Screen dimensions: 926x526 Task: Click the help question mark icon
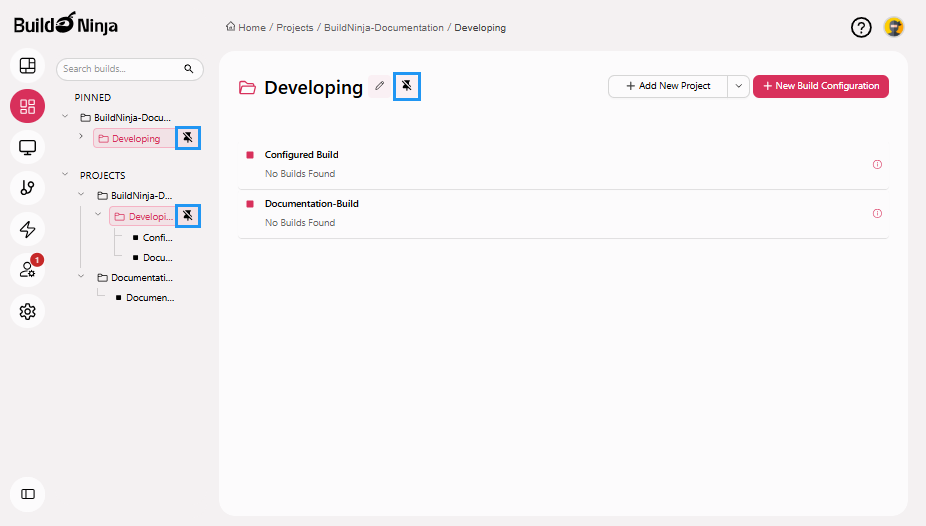tap(861, 28)
